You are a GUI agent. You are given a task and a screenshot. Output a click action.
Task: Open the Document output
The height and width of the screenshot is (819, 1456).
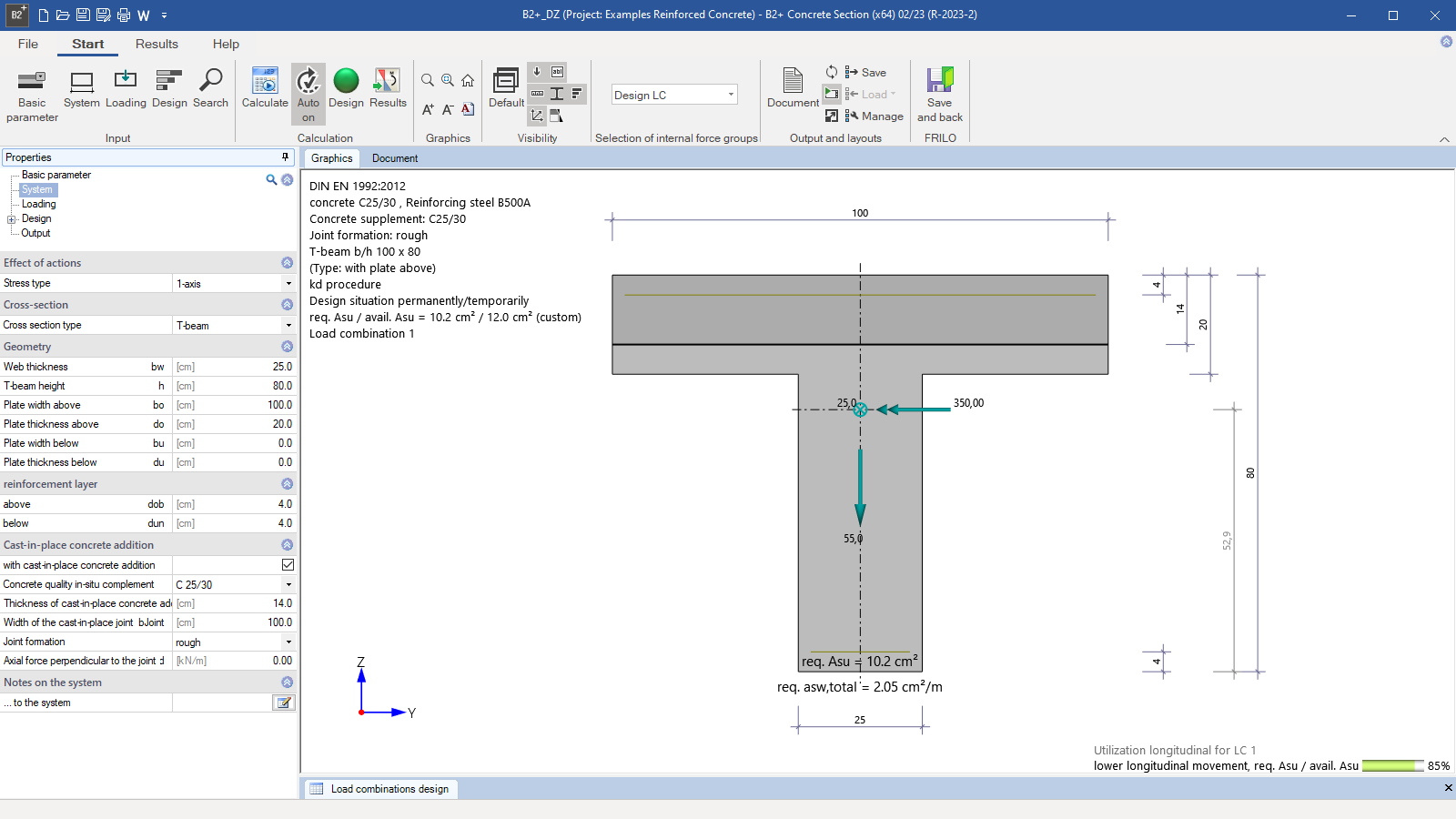tap(793, 88)
